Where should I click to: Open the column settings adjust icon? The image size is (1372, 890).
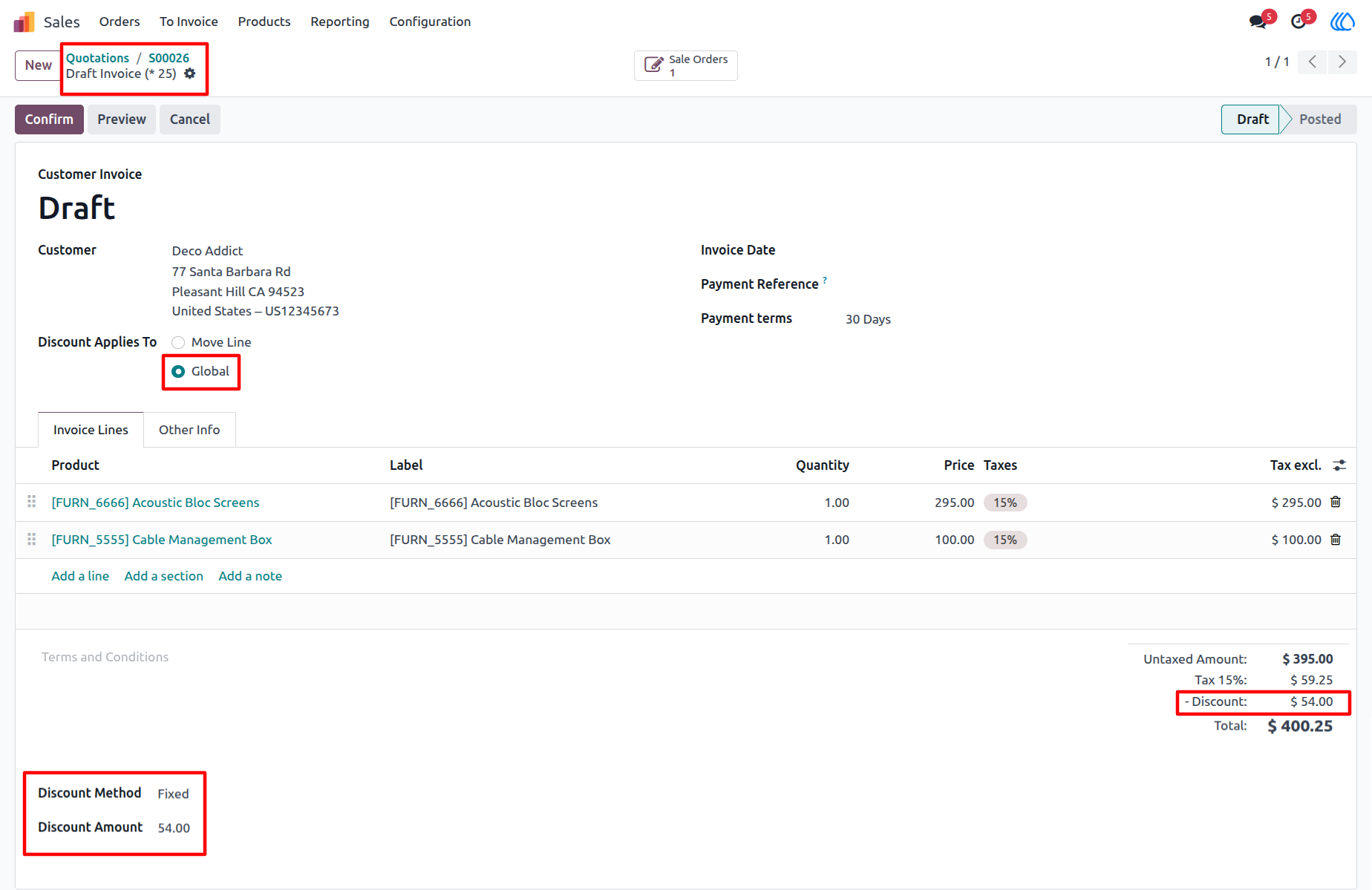click(x=1339, y=465)
